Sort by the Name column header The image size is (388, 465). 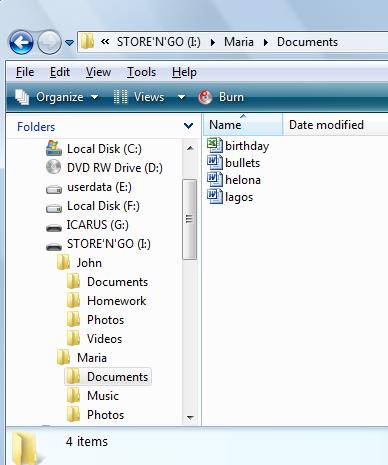pos(243,125)
